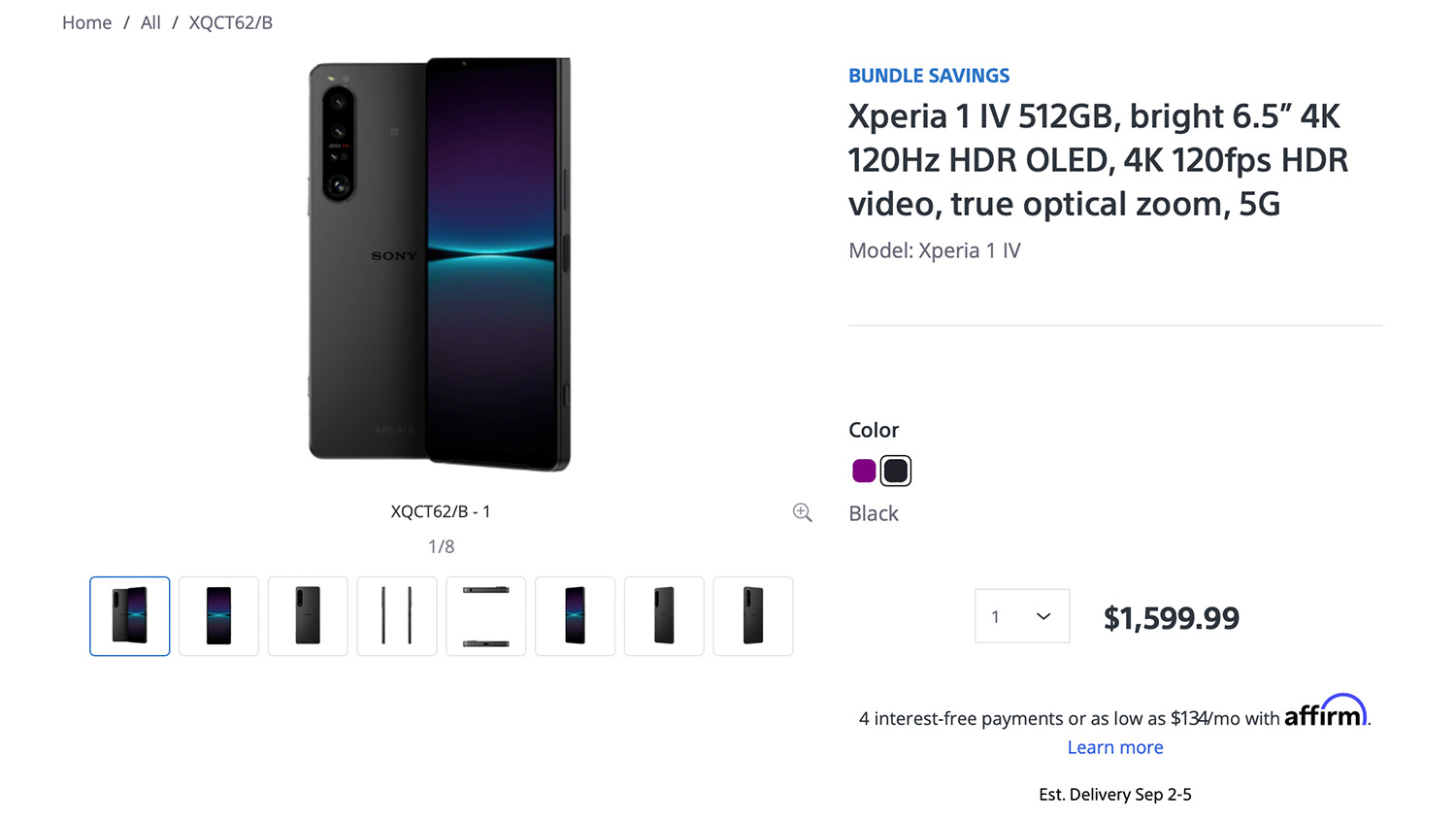
Task: Go to Home in the breadcrumb
Action: tap(87, 22)
